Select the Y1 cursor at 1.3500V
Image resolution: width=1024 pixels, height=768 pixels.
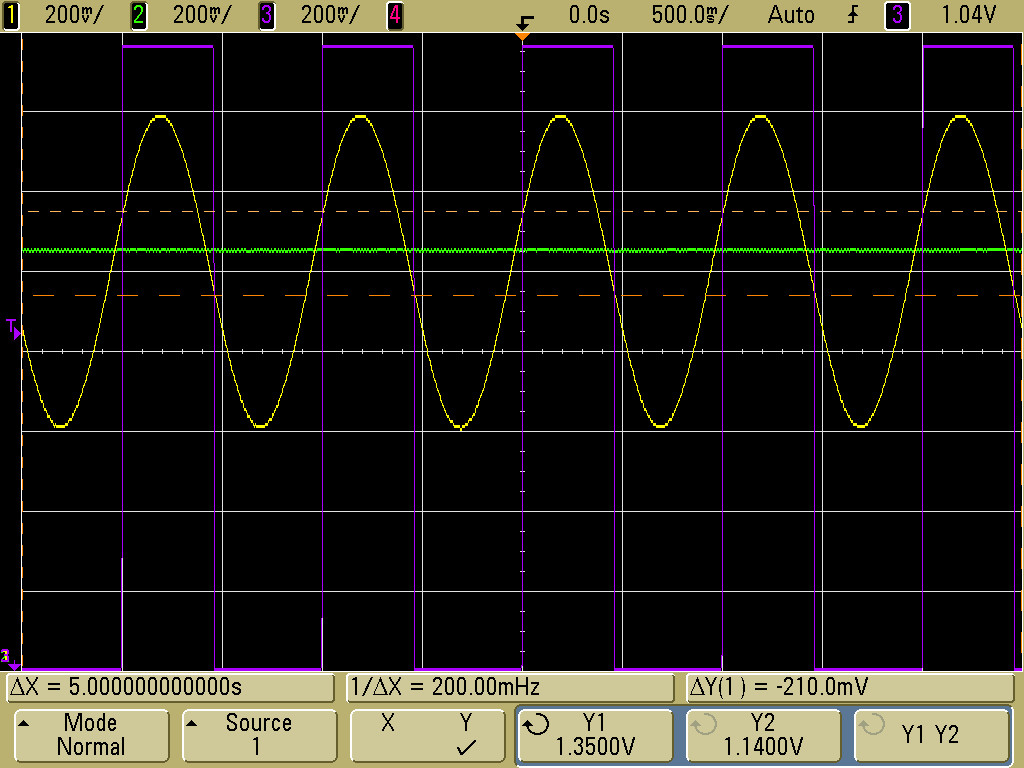[x=596, y=735]
